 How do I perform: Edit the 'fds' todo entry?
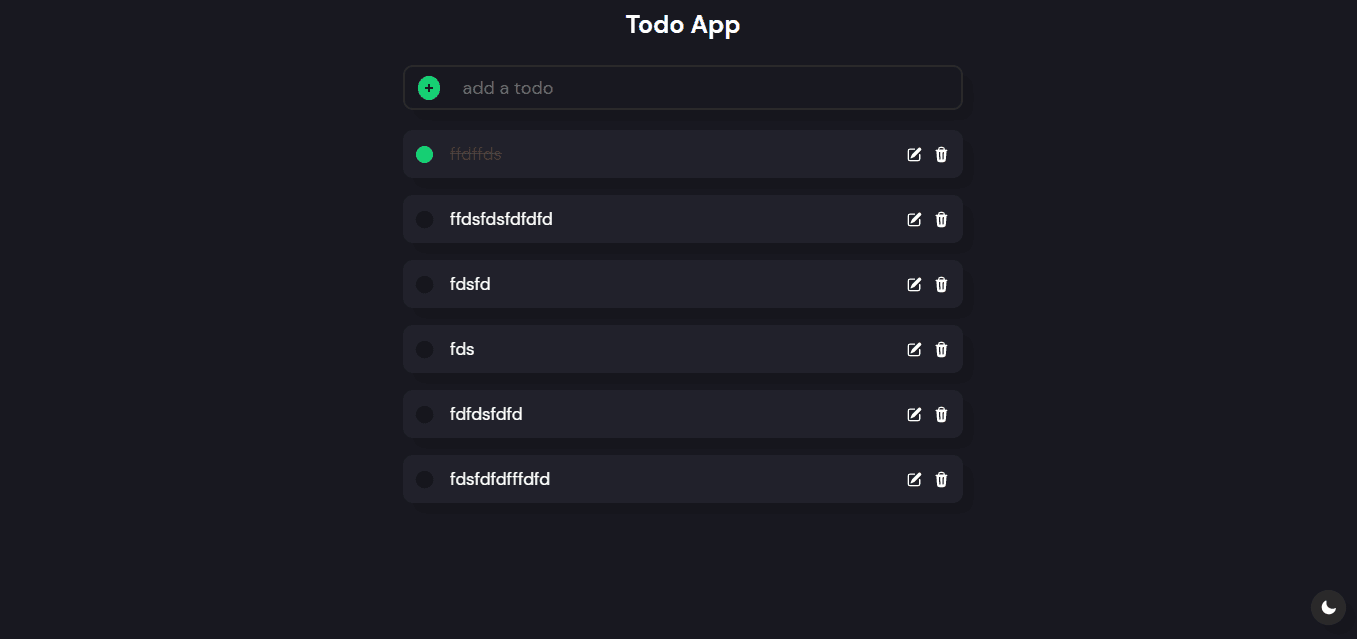point(914,349)
